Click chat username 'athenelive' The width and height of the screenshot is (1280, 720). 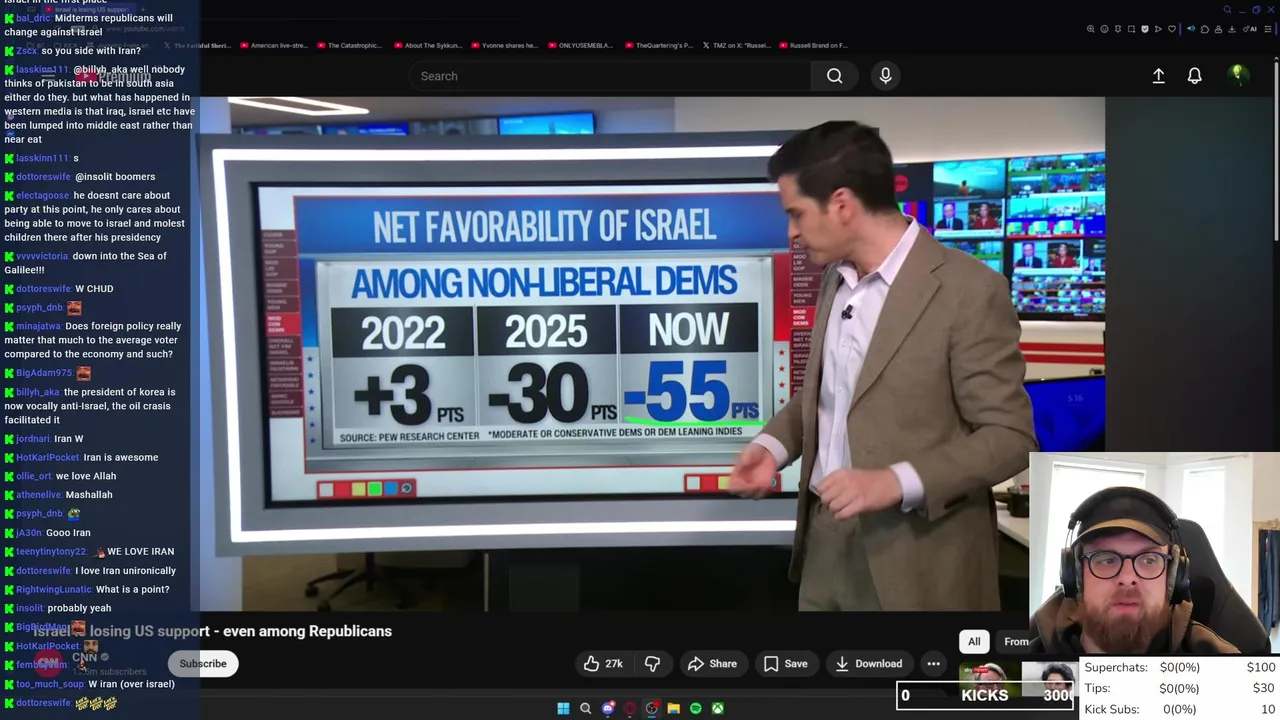38,495
